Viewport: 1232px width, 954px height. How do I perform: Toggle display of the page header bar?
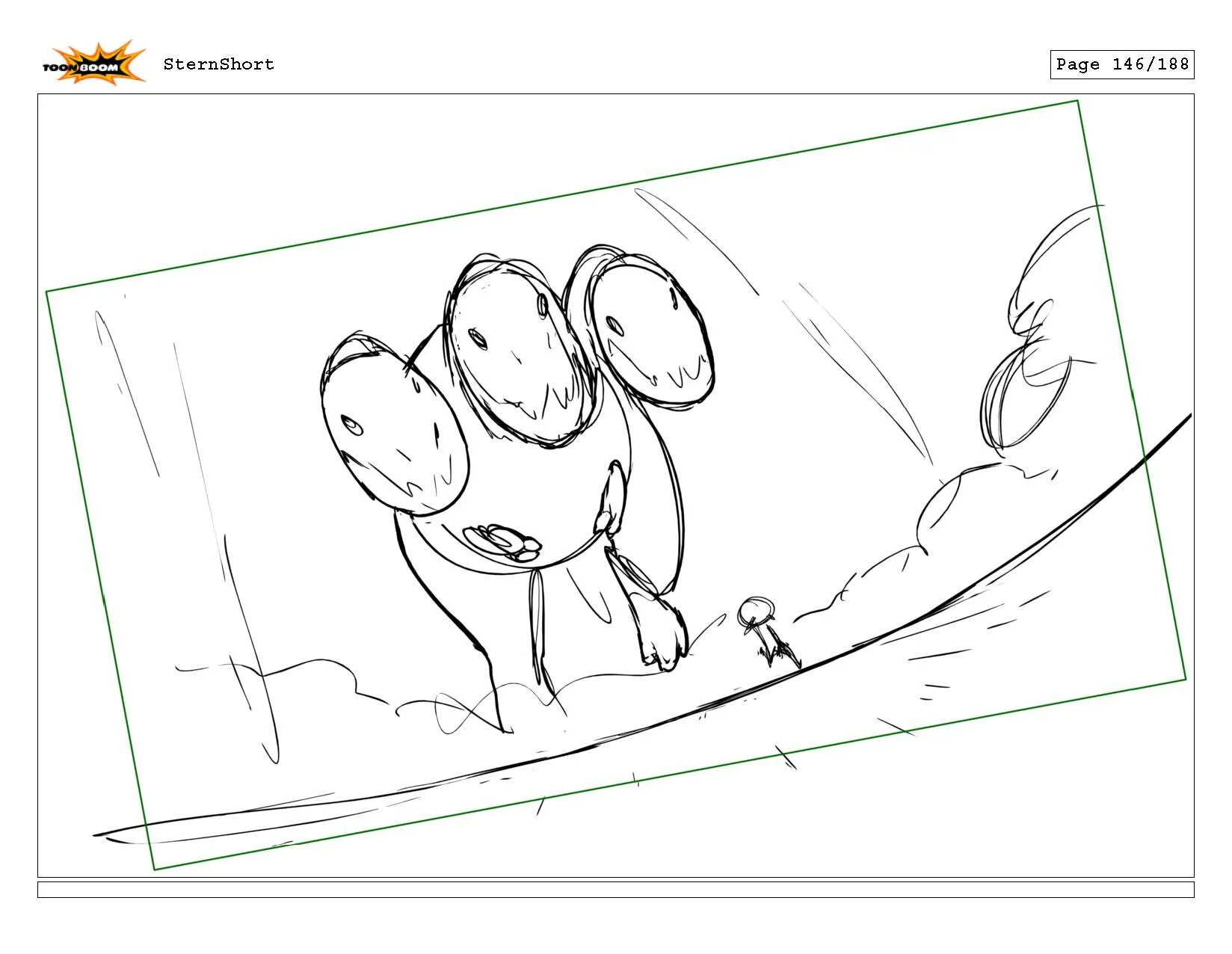pos(616,64)
